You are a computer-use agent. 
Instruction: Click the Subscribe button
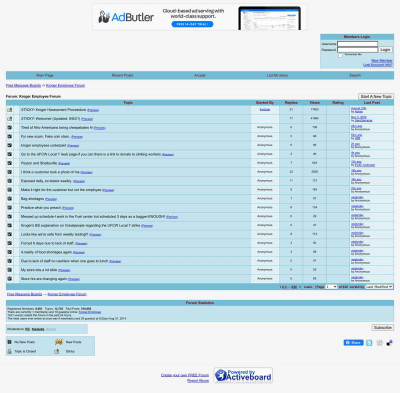[383, 328]
